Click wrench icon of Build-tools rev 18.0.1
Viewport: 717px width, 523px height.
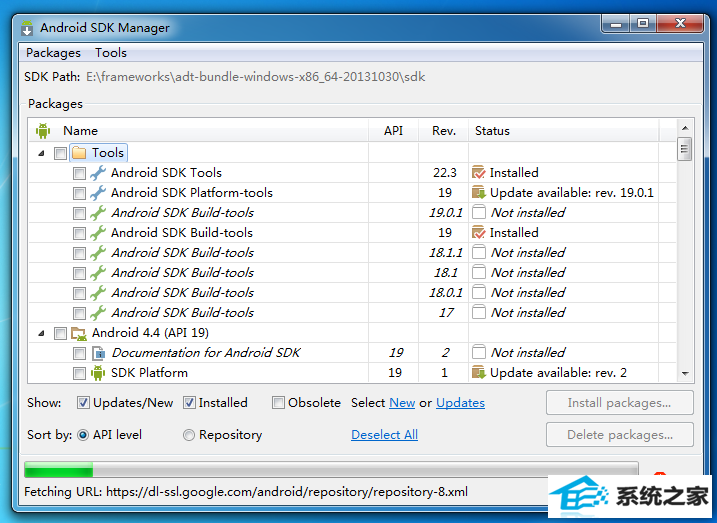pyautogui.click(x=98, y=293)
